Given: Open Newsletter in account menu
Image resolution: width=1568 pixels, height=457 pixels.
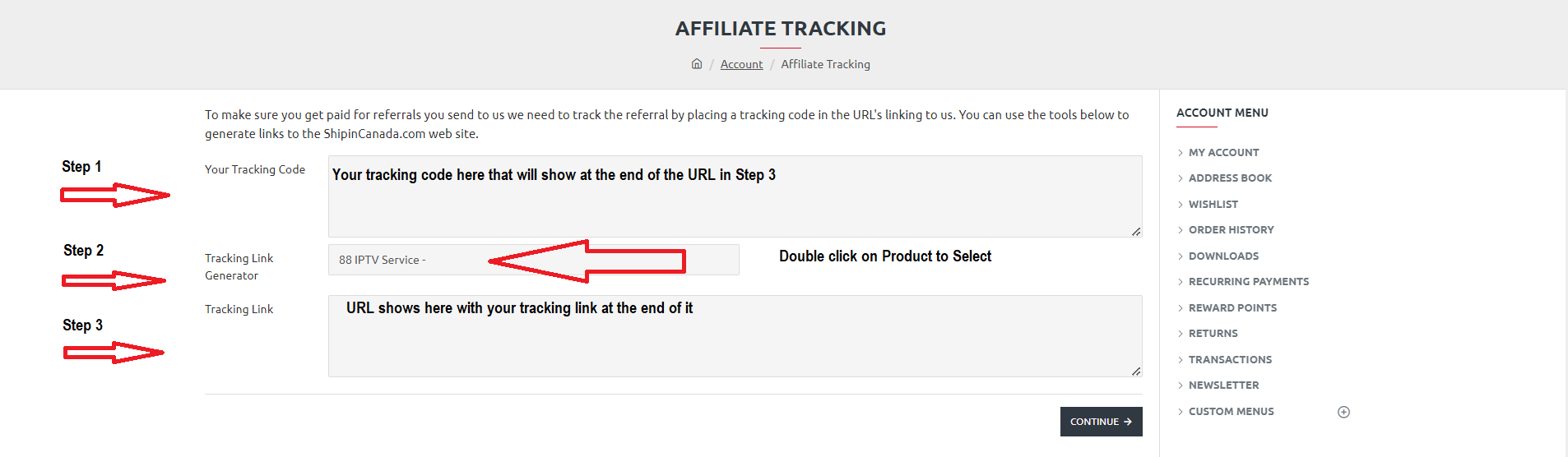Looking at the screenshot, I should point(1223,385).
